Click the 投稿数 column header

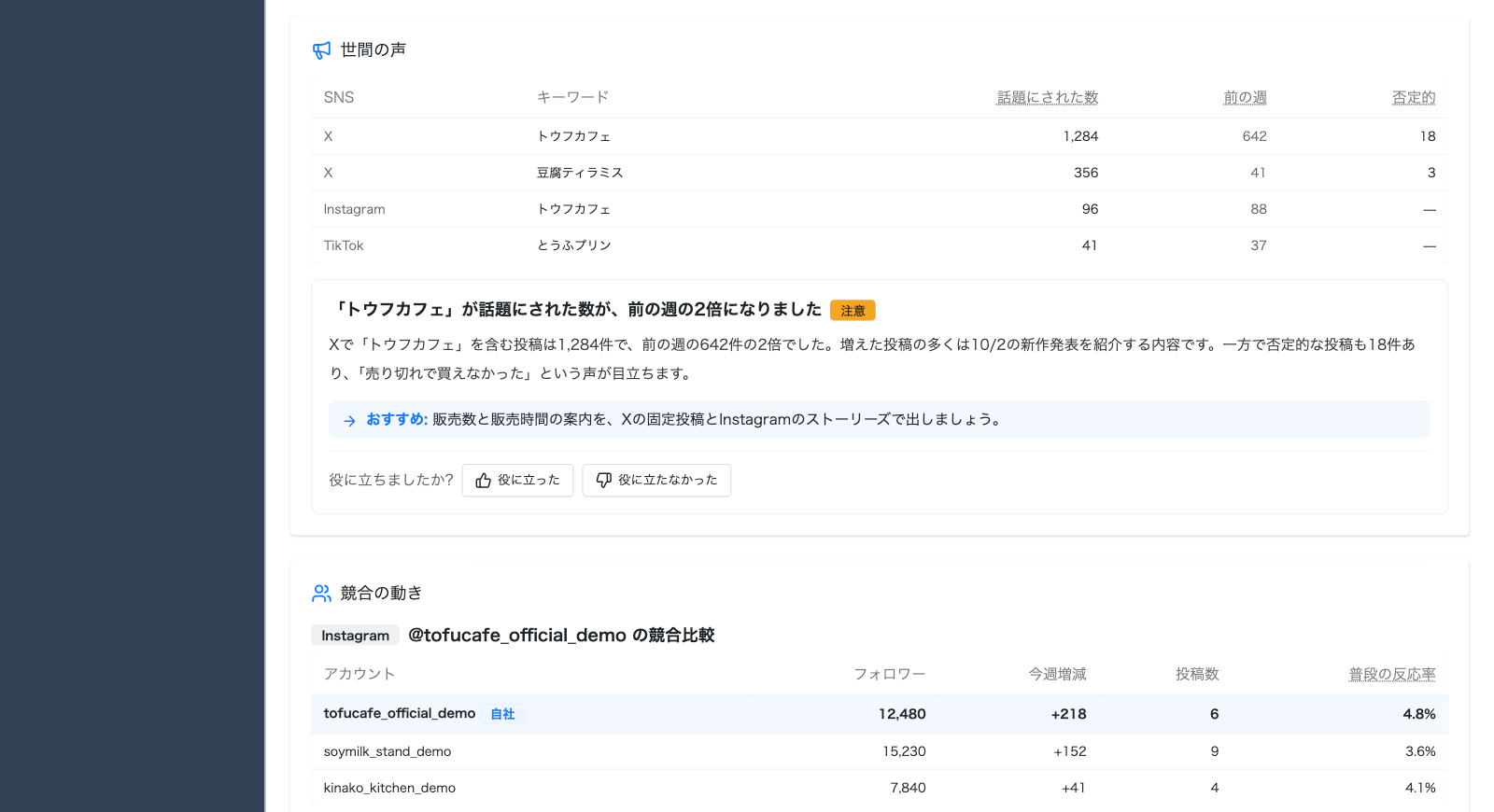click(x=1197, y=674)
